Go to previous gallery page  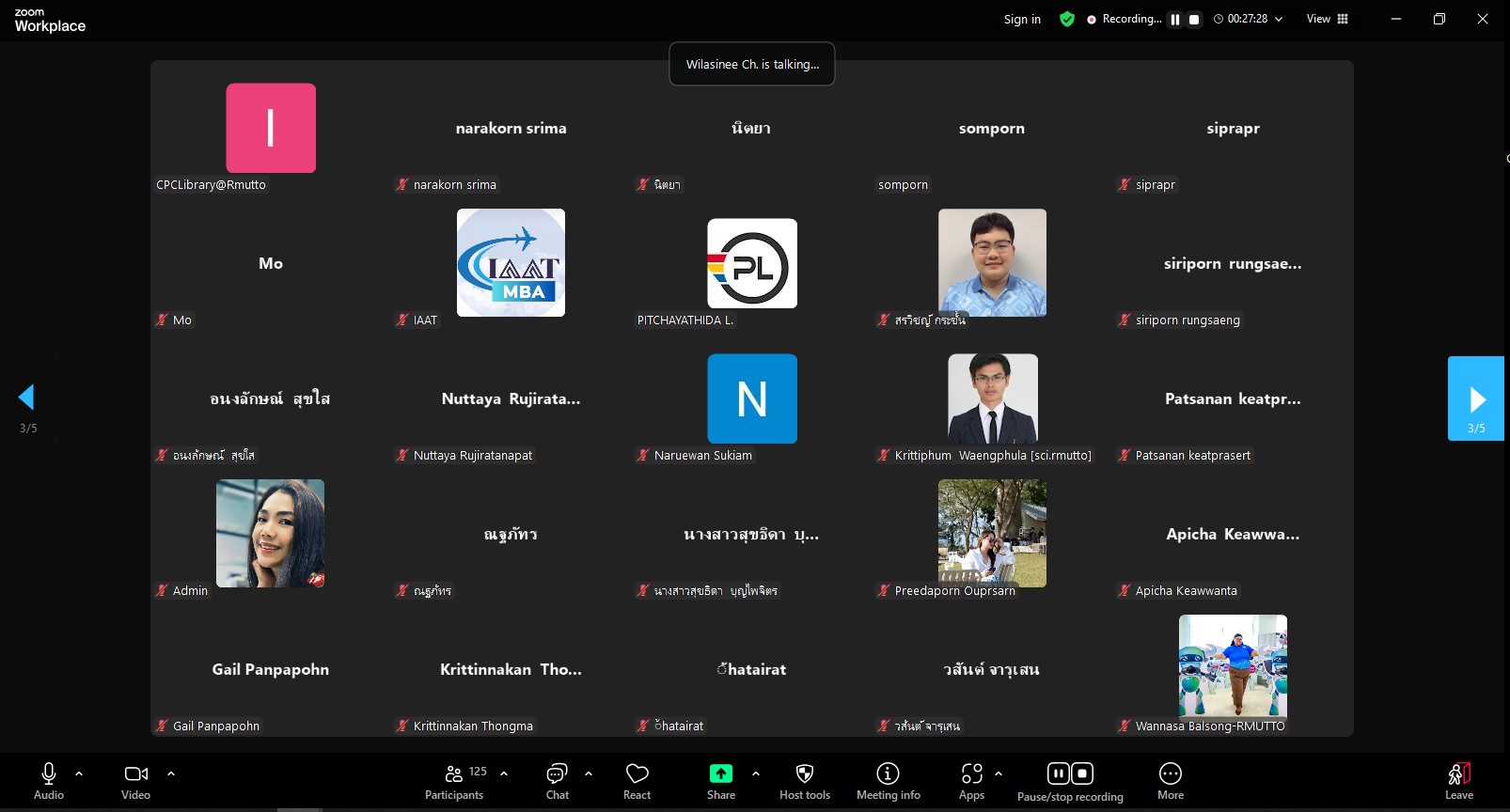coord(27,398)
